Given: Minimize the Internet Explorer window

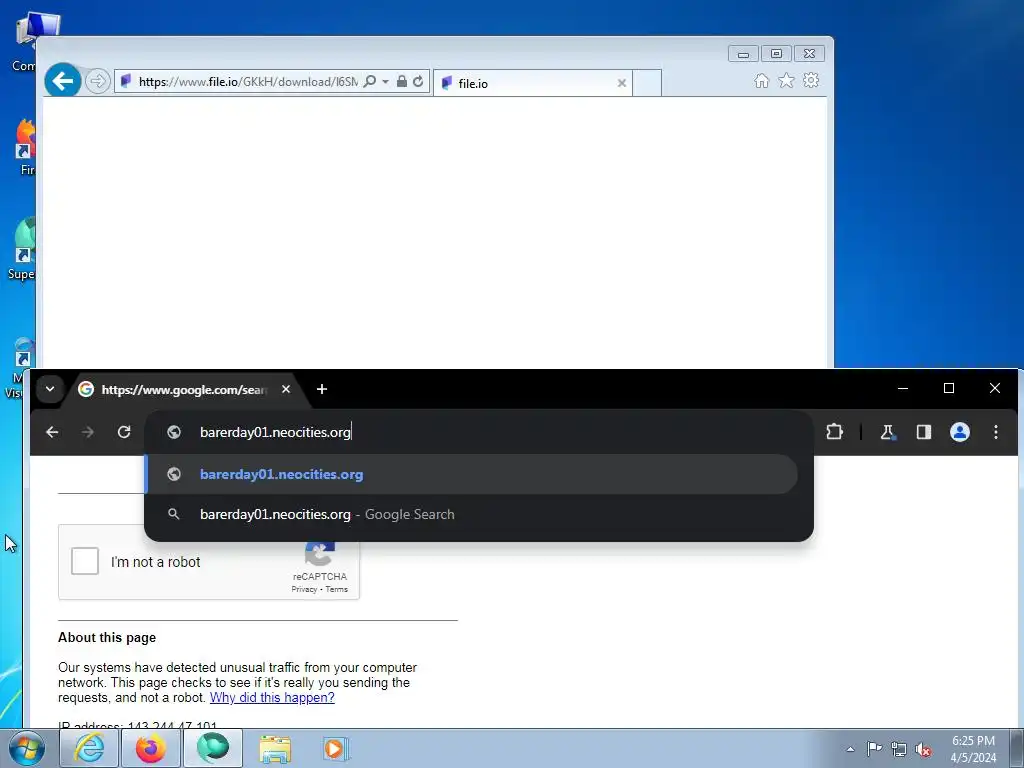Looking at the screenshot, I should click(x=743, y=54).
